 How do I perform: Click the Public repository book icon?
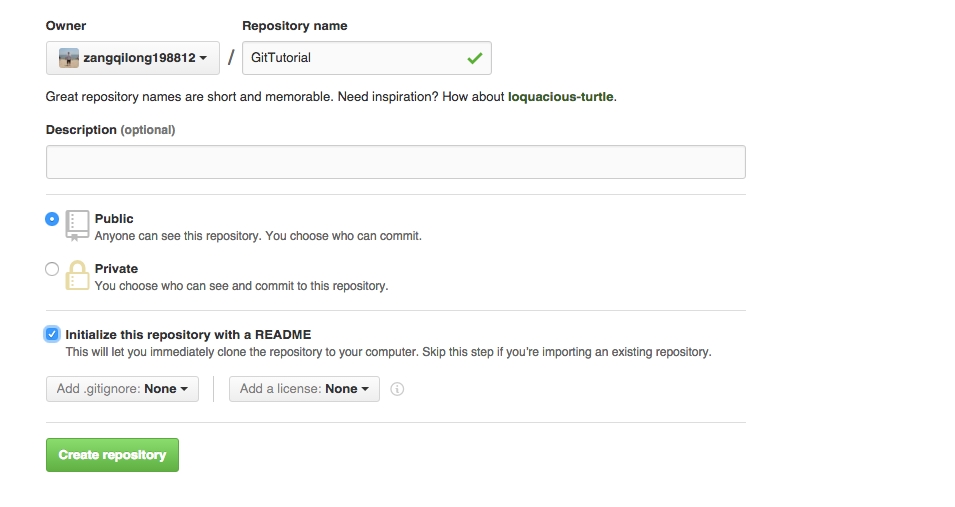pyautogui.click(x=77, y=225)
